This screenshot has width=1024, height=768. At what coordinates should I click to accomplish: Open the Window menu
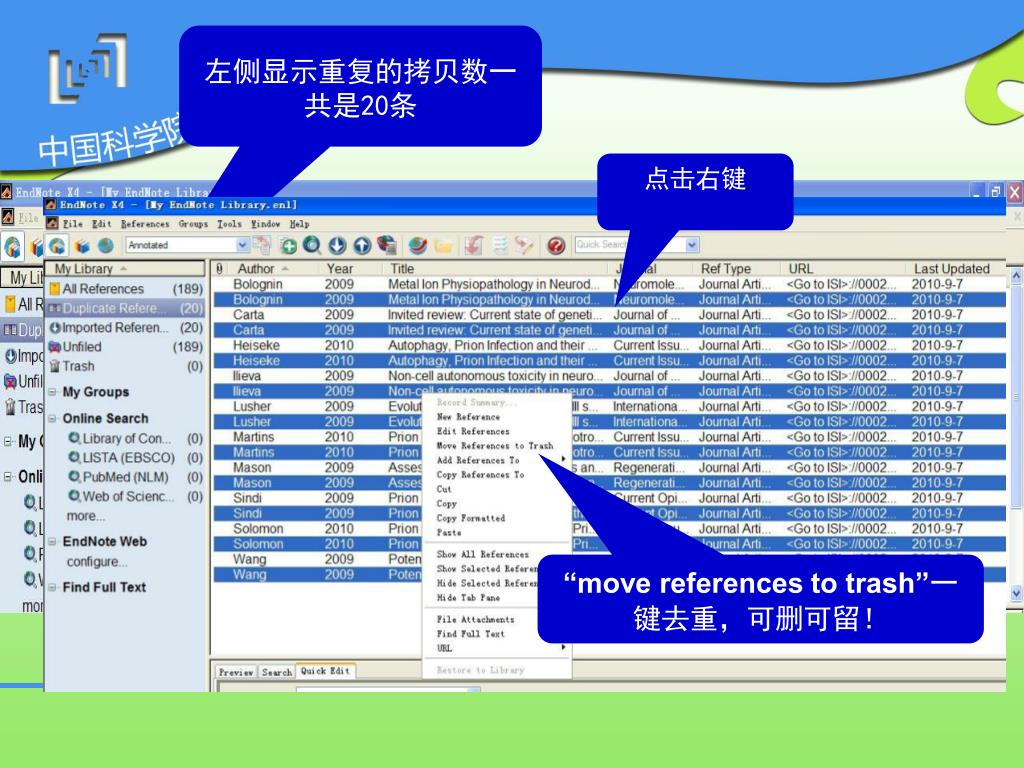(266, 223)
